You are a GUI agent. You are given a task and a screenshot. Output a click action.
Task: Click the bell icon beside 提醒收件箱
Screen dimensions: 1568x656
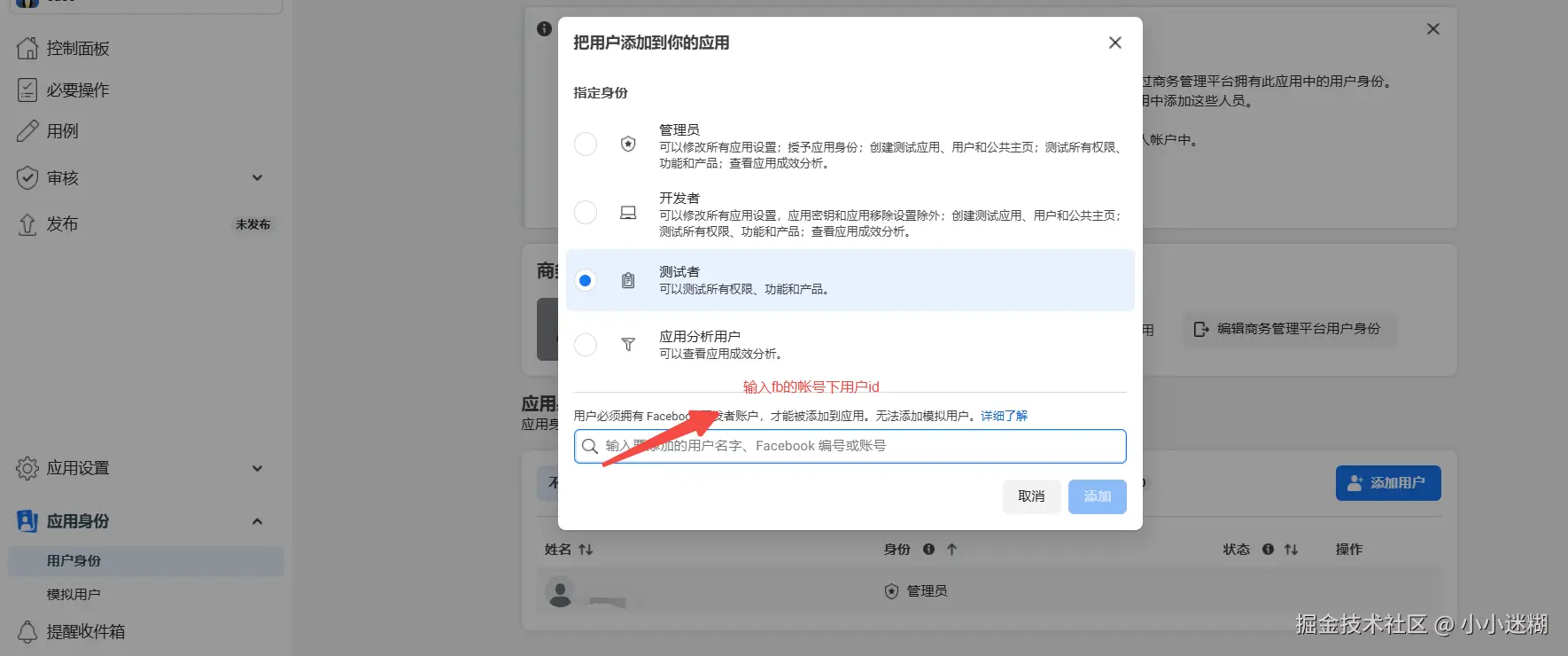27,631
